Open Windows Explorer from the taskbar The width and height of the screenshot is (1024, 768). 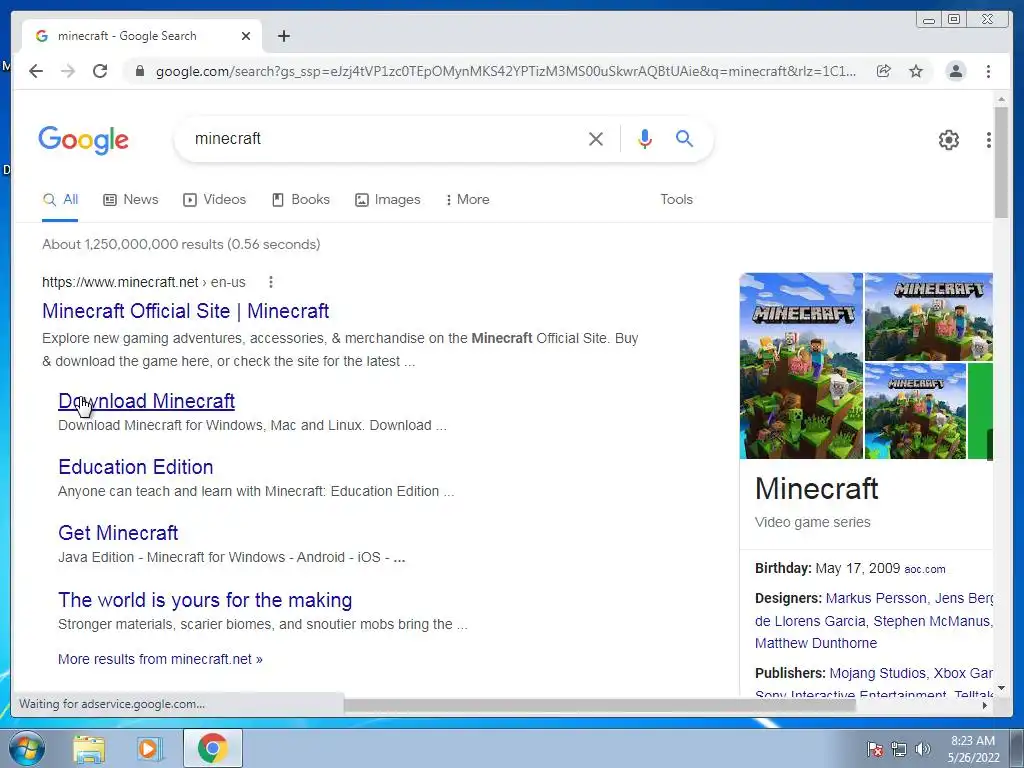point(89,748)
